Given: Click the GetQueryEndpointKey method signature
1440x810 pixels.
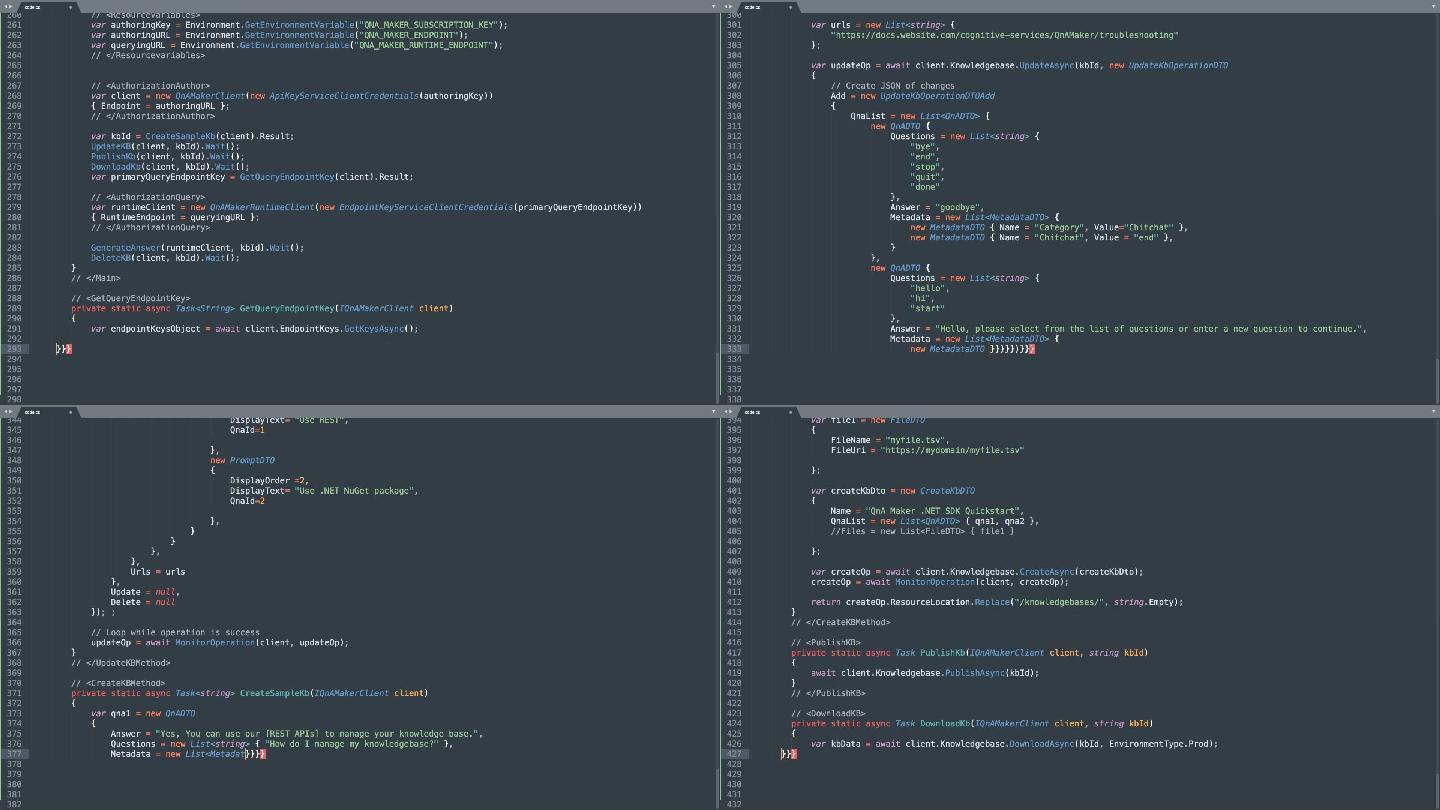Looking at the screenshot, I should click(x=262, y=308).
